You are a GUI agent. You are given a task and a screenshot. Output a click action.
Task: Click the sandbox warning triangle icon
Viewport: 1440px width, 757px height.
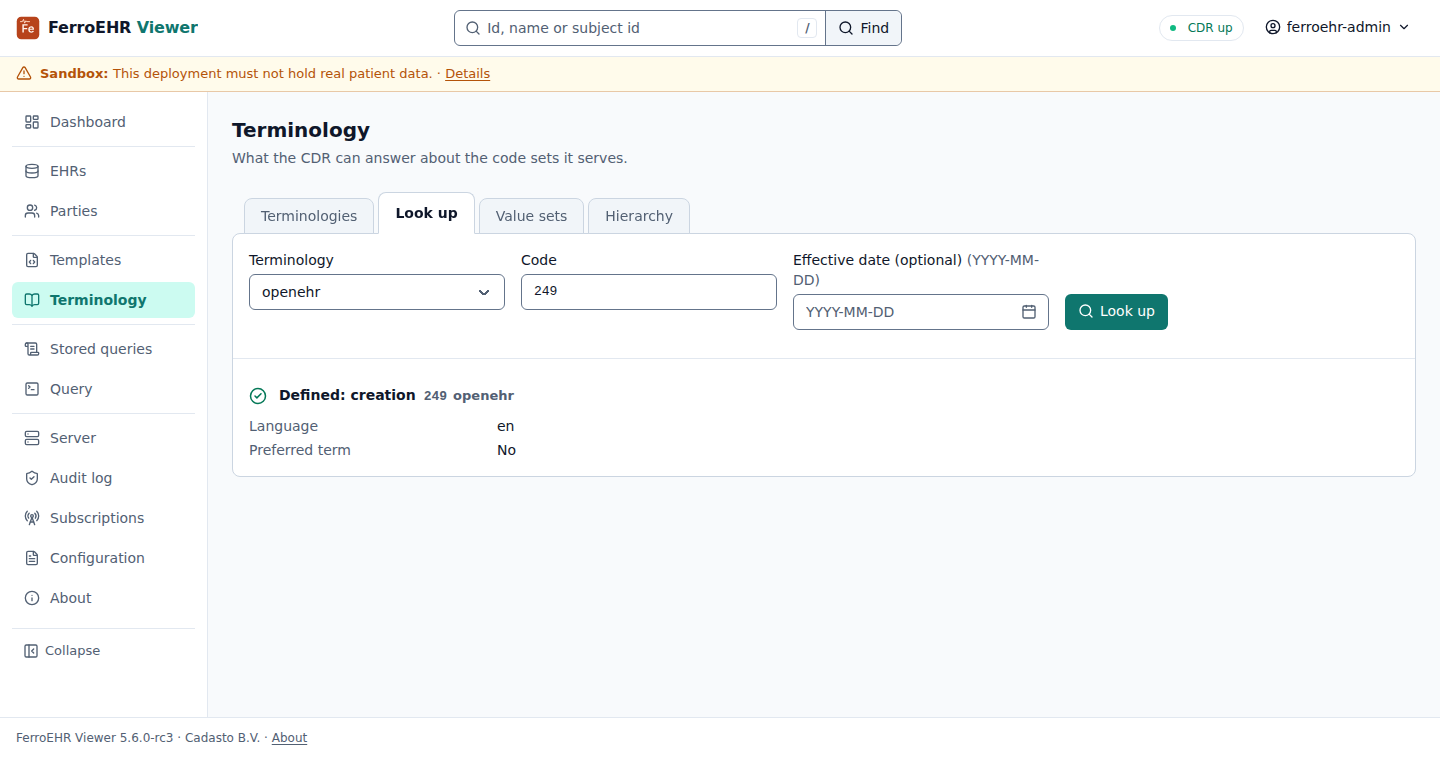tap(24, 74)
